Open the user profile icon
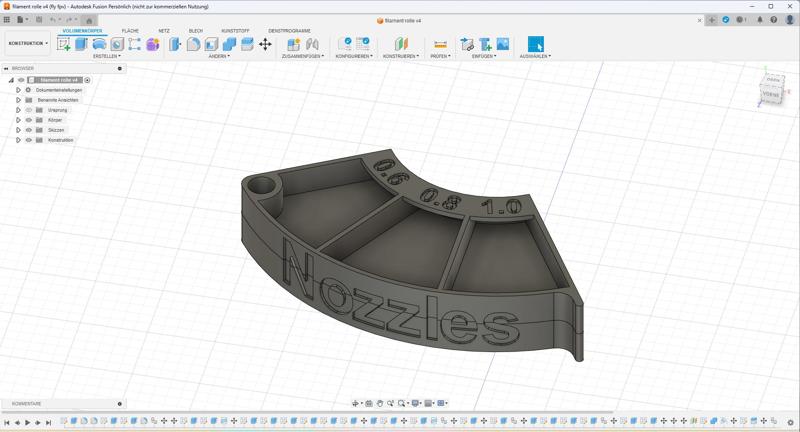Image resolution: width=800 pixels, height=432 pixels. pyautogui.click(x=790, y=20)
